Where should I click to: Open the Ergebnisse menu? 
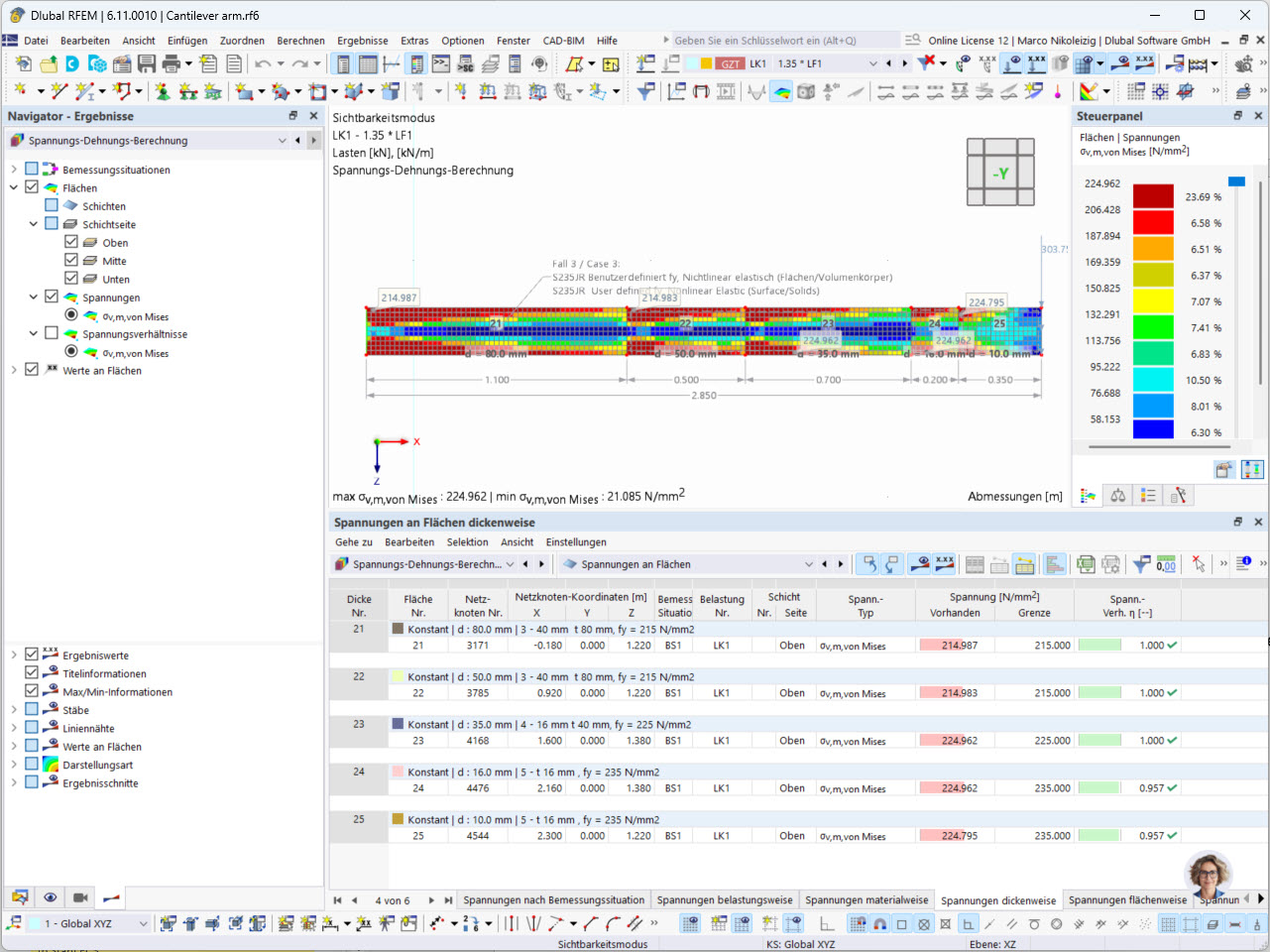[363, 41]
